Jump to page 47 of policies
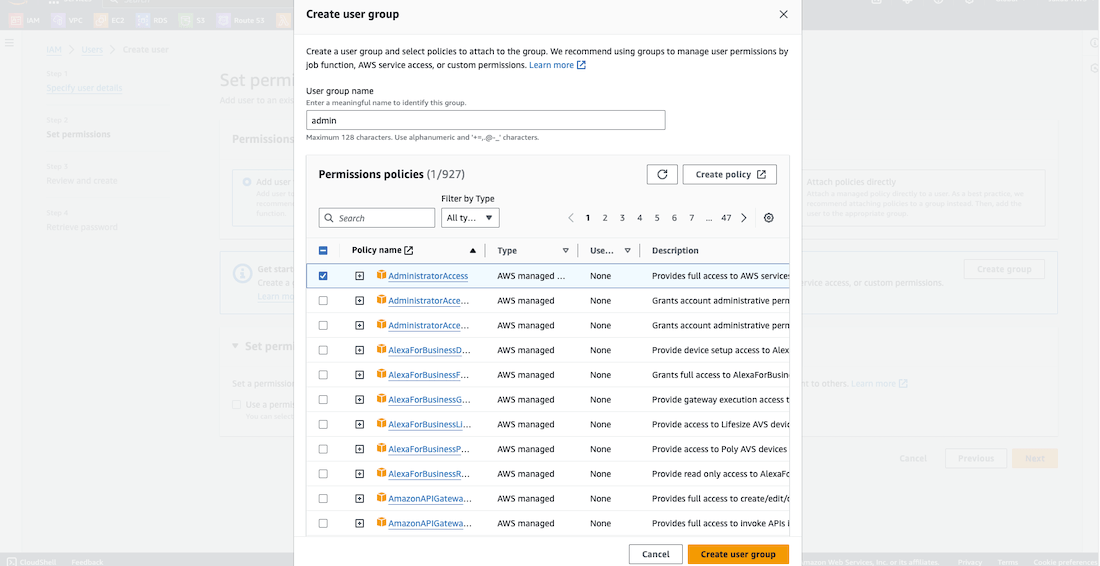 coord(726,218)
